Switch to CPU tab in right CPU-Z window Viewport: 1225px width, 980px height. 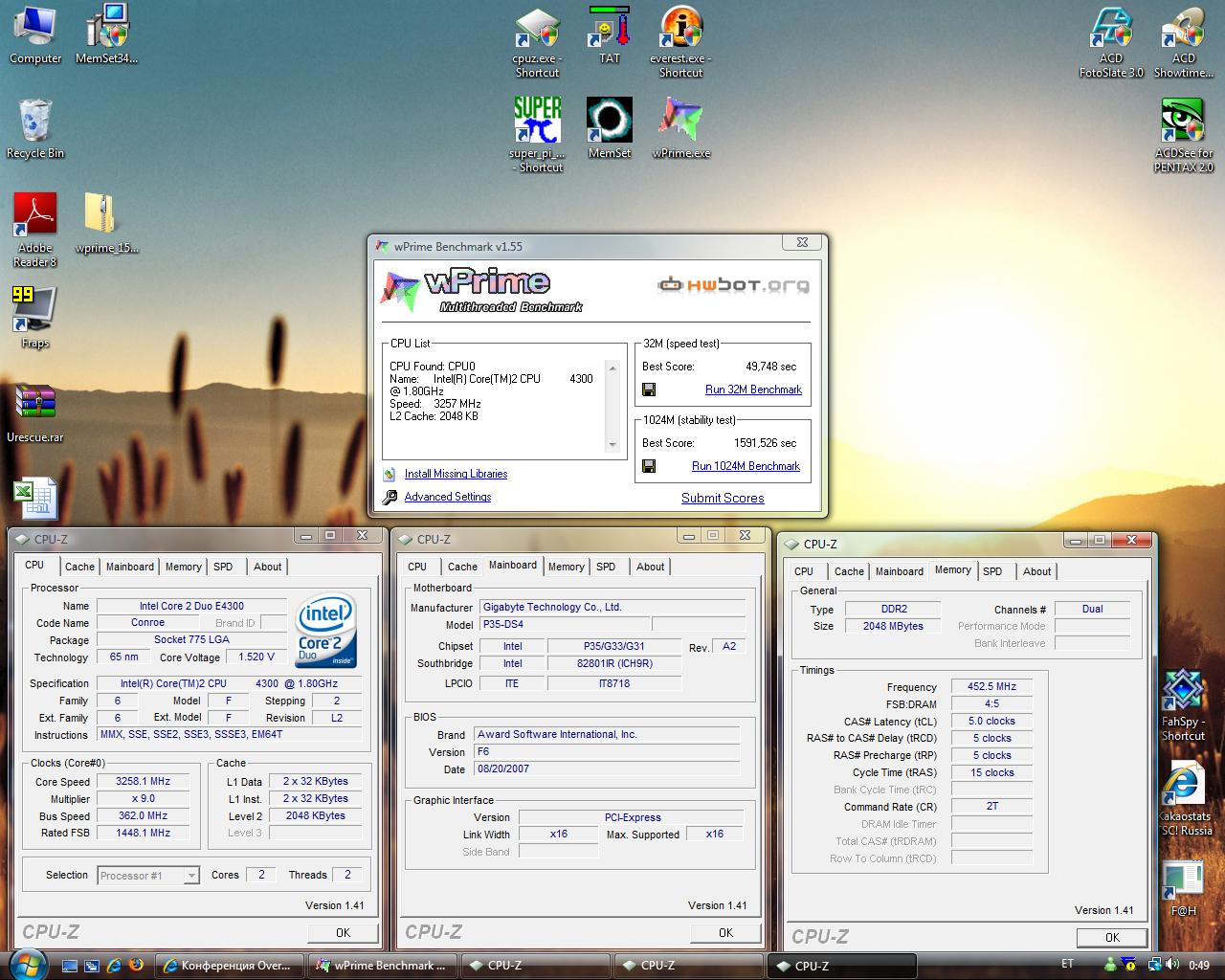(x=804, y=571)
